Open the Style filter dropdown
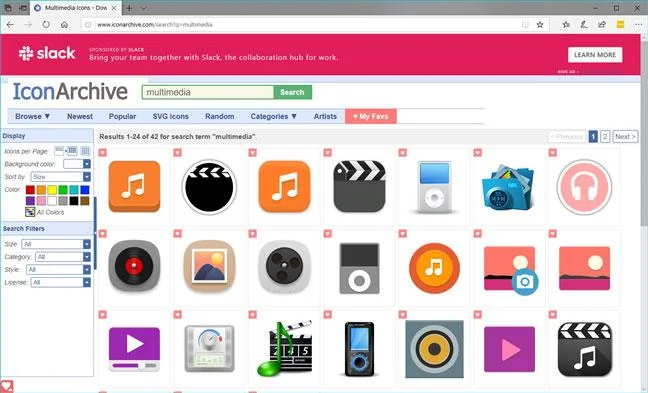 58,269
